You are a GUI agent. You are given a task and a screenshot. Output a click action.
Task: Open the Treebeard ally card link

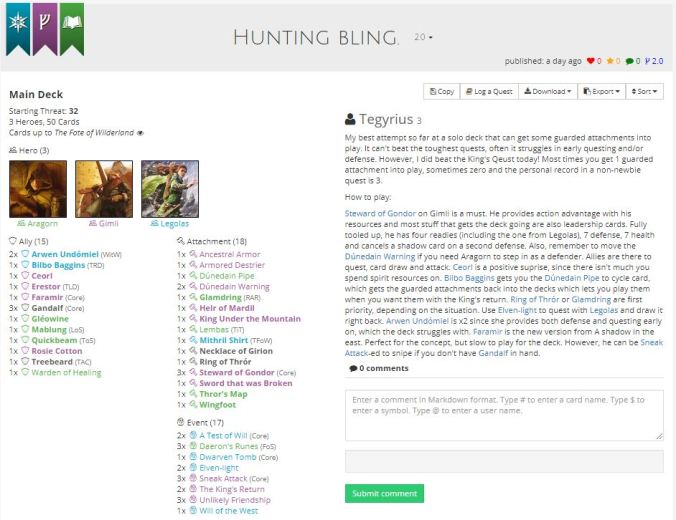click(x=52, y=362)
